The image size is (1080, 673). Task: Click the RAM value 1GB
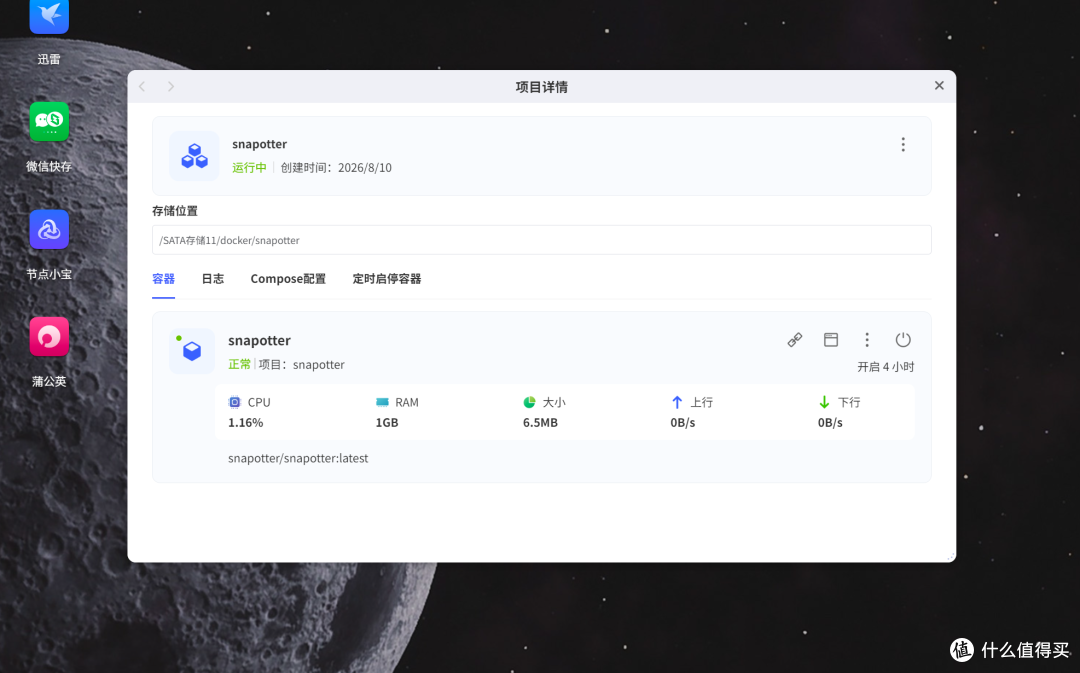pos(386,422)
